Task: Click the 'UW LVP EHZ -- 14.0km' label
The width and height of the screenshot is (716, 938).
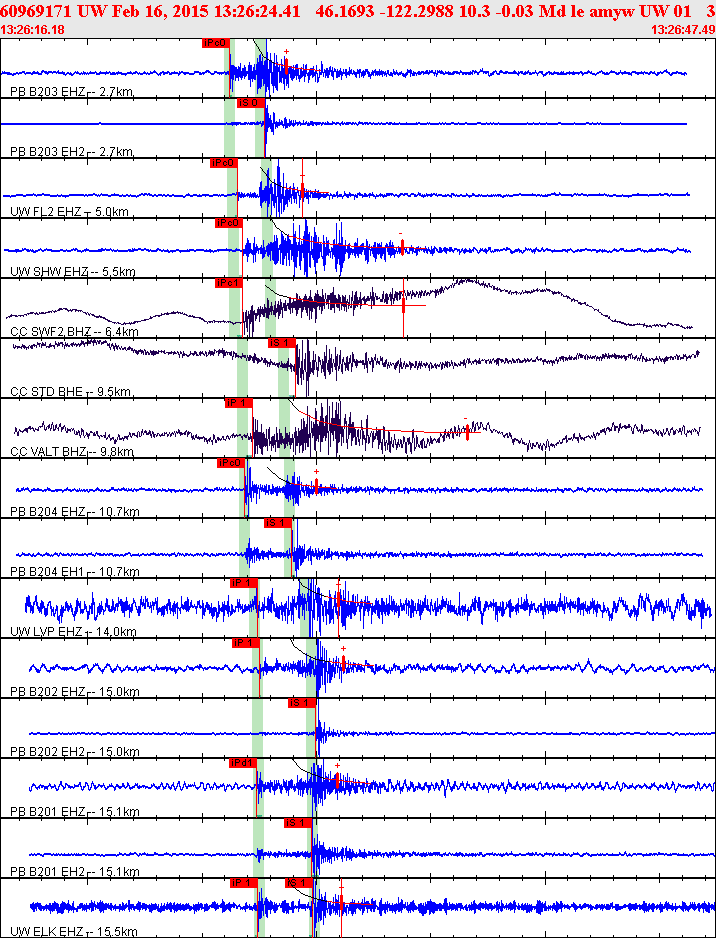Action: (x=74, y=632)
